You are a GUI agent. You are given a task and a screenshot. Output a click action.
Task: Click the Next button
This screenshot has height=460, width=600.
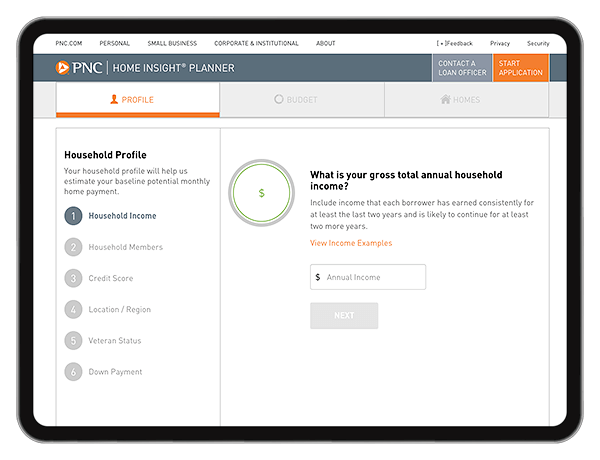point(344,315)
